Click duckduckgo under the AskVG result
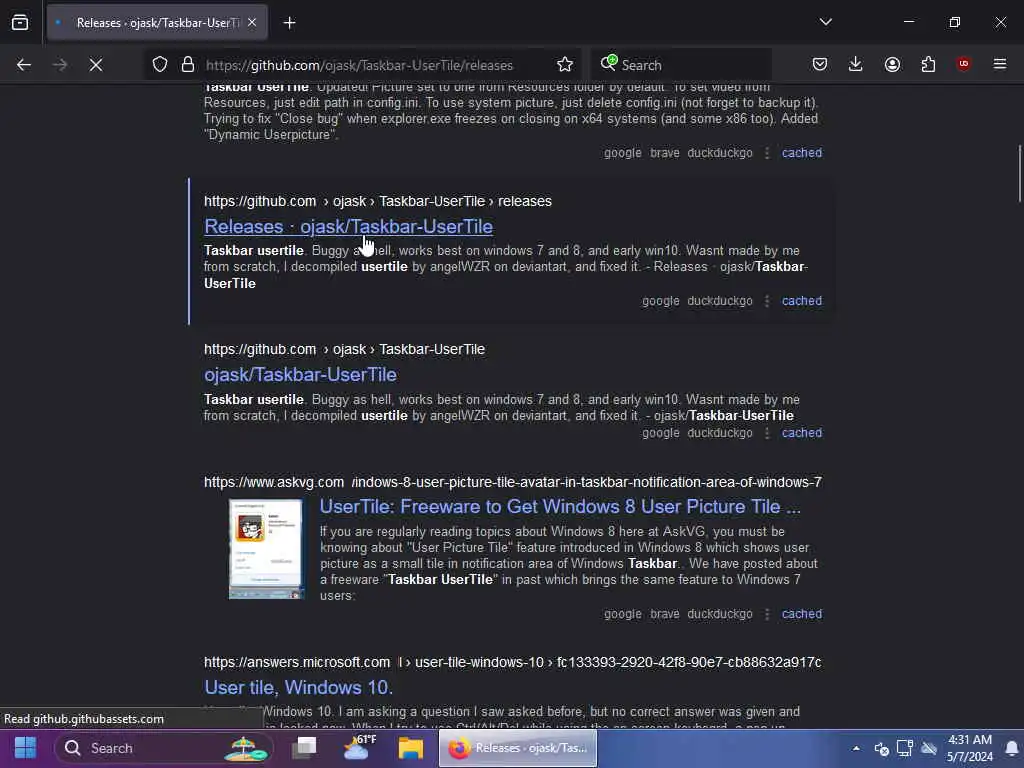 point(720,614)
